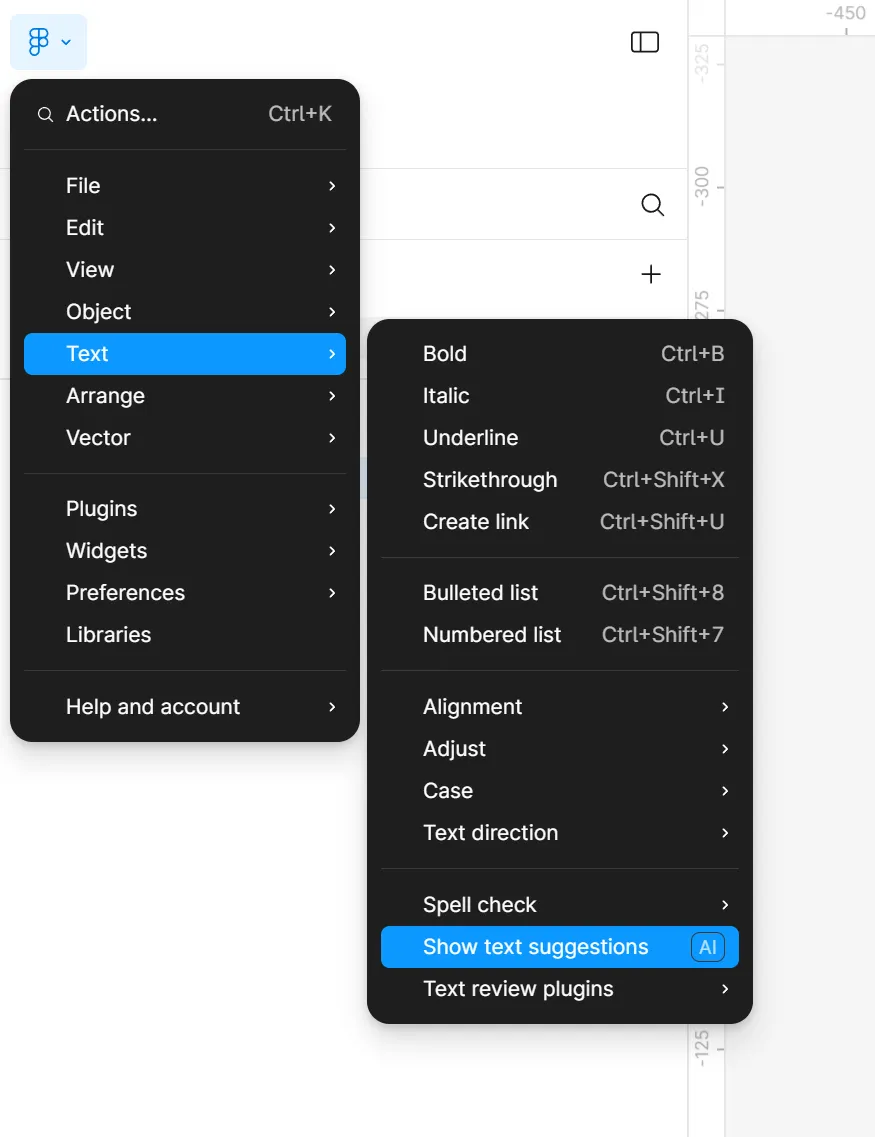Click the AI badge on text suggestions

click(x=708, y=947)
